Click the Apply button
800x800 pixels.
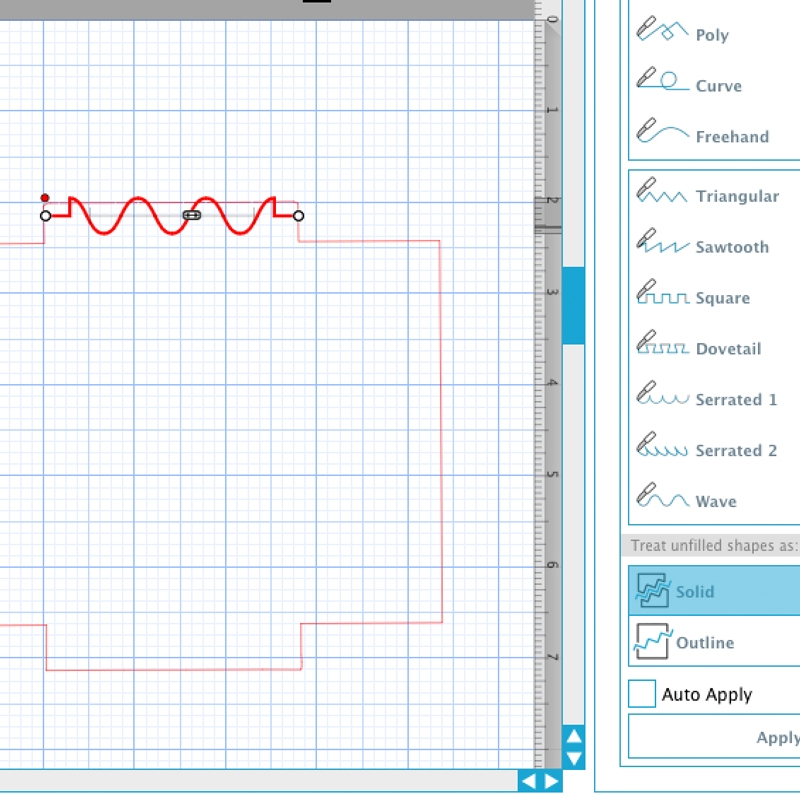coord(714,736)
